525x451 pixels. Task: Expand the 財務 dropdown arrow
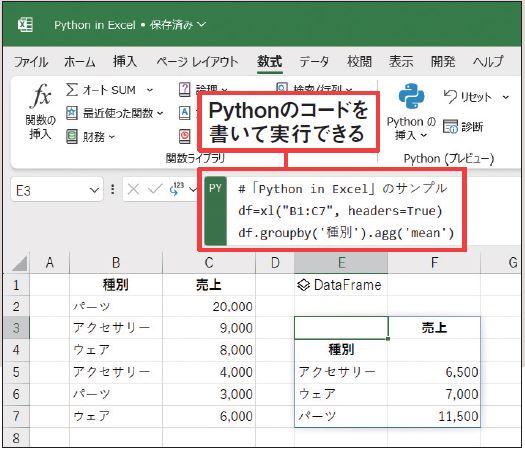(112, 137)
